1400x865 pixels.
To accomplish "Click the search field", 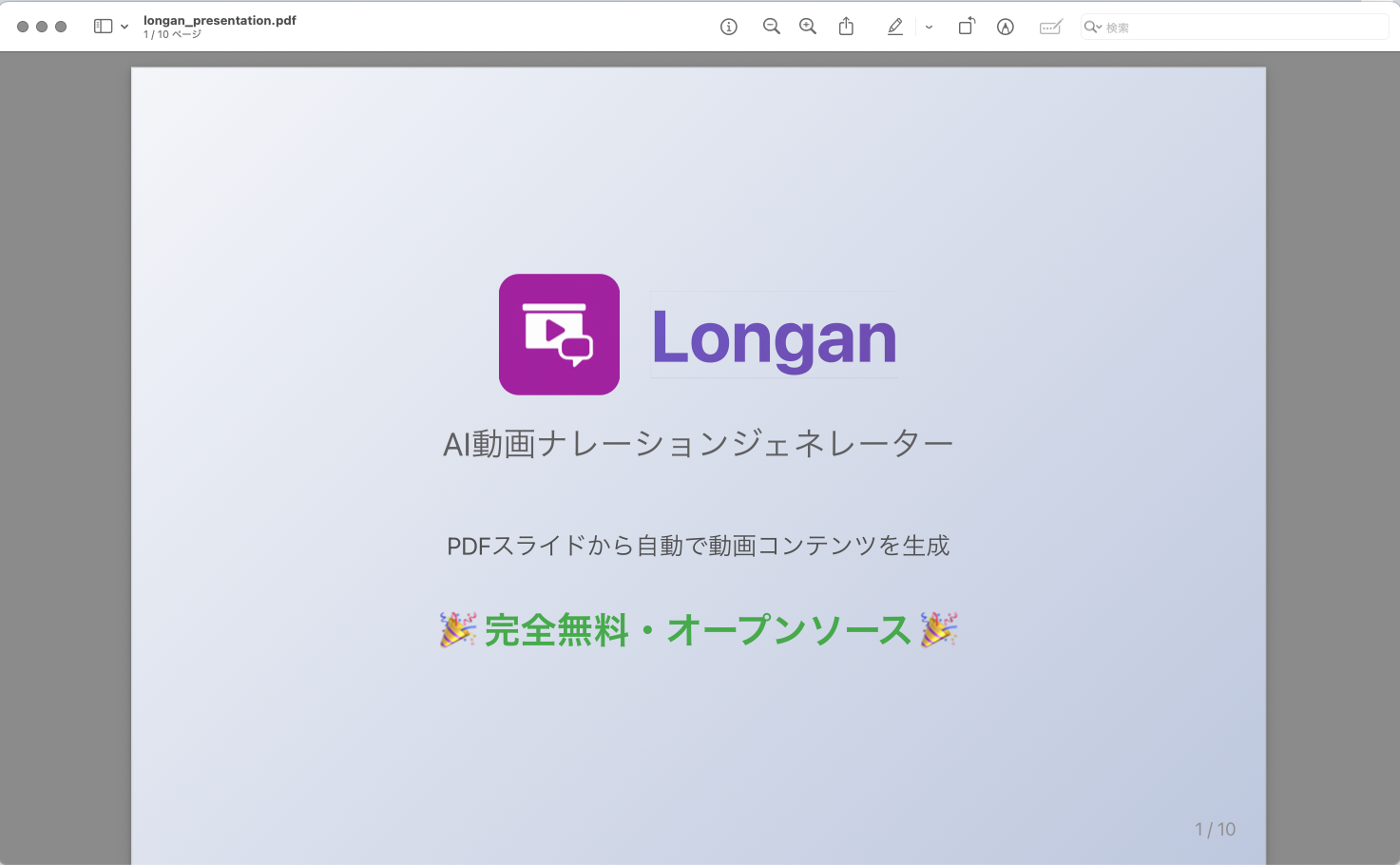I will click(1235, 28).
